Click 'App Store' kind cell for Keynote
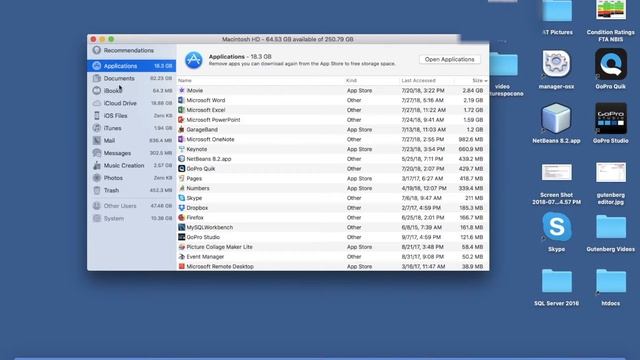 click(359, 149)
